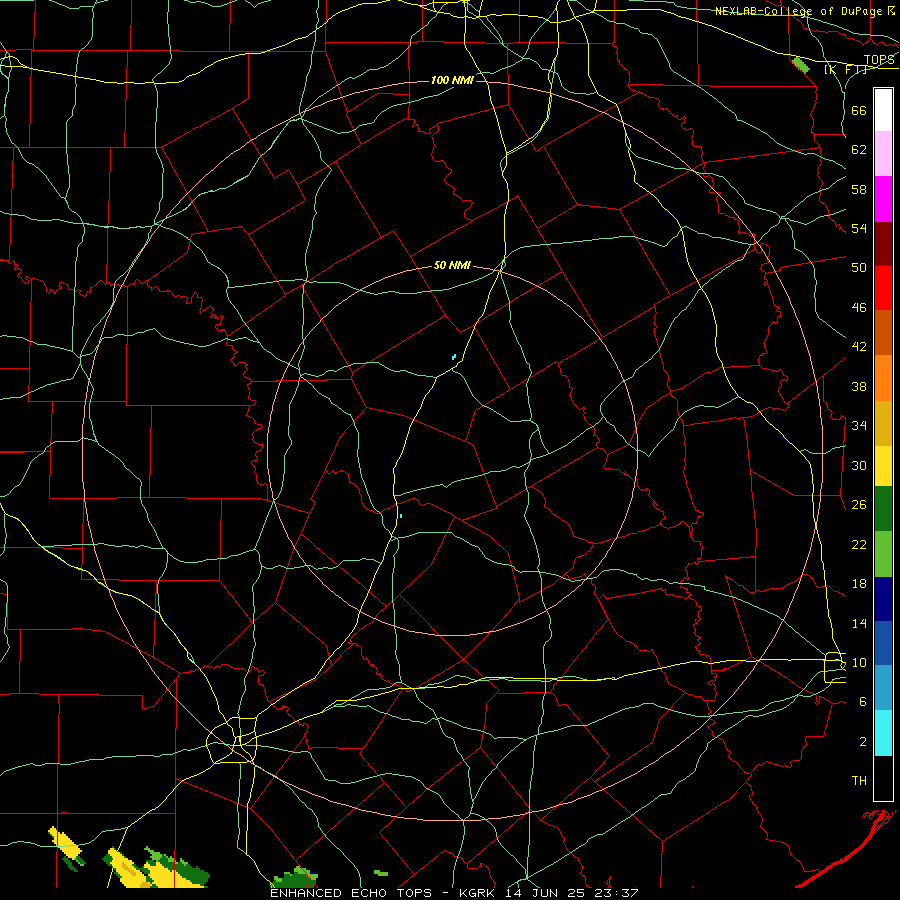Image resolution: width=900 pixels, height=900 pixels.
Task: Click the legend value "34"
Action: pos(859,426)
